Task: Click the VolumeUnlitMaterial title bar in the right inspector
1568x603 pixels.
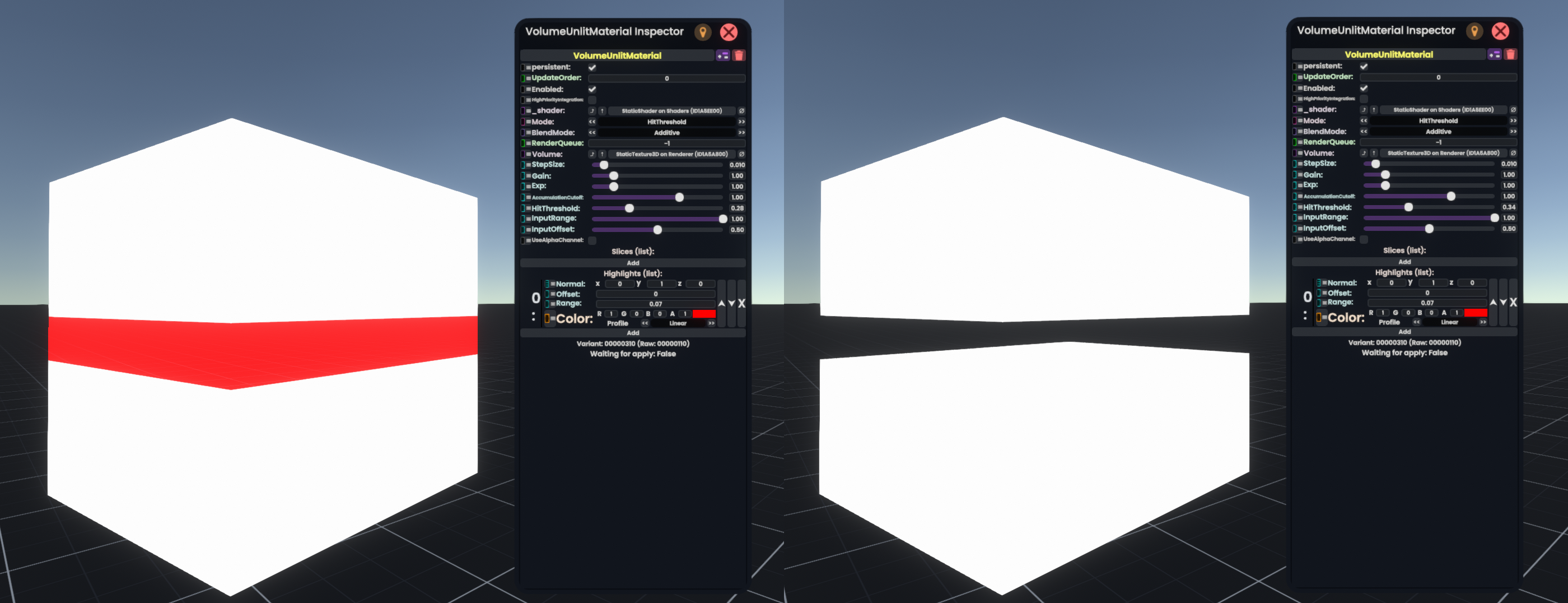Action: click(x=1388, y=54)
